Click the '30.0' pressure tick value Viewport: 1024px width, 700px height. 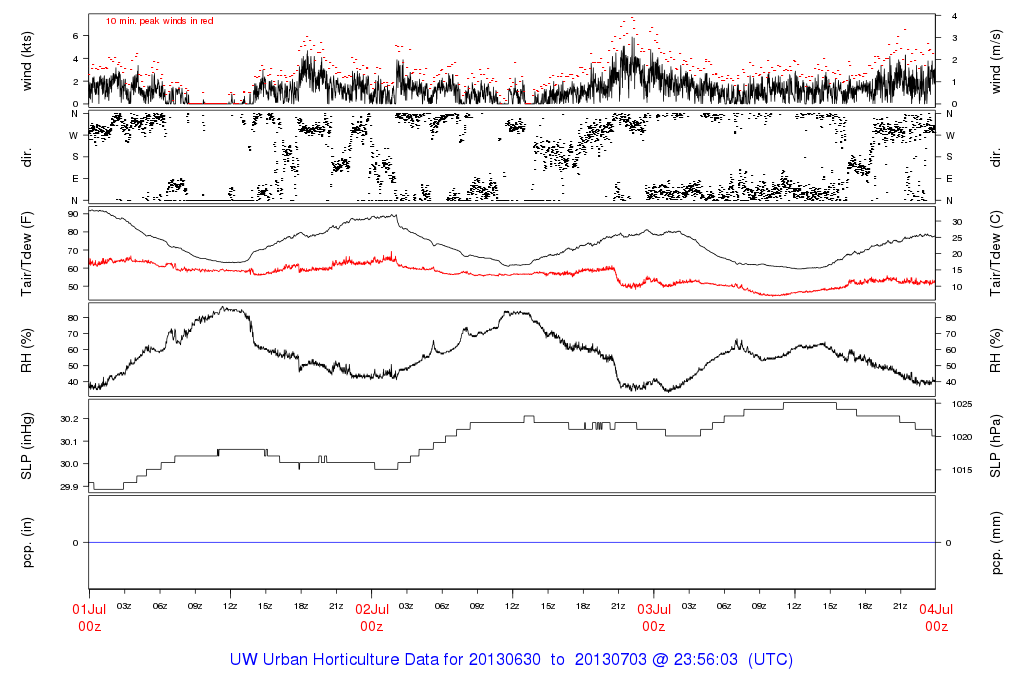[69, 464]
